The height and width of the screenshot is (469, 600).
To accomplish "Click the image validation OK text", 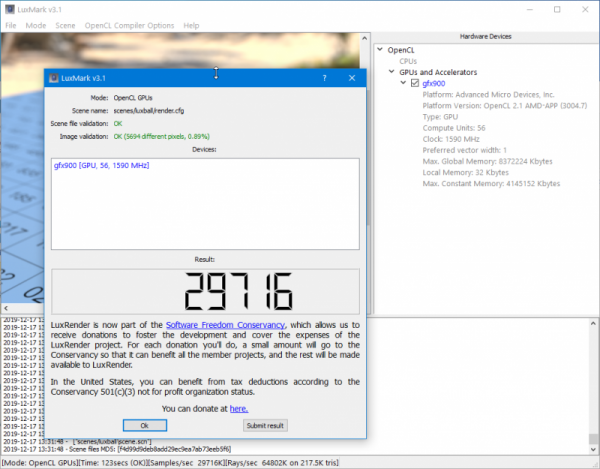I will pyautogui.click(x=161, y=136).
